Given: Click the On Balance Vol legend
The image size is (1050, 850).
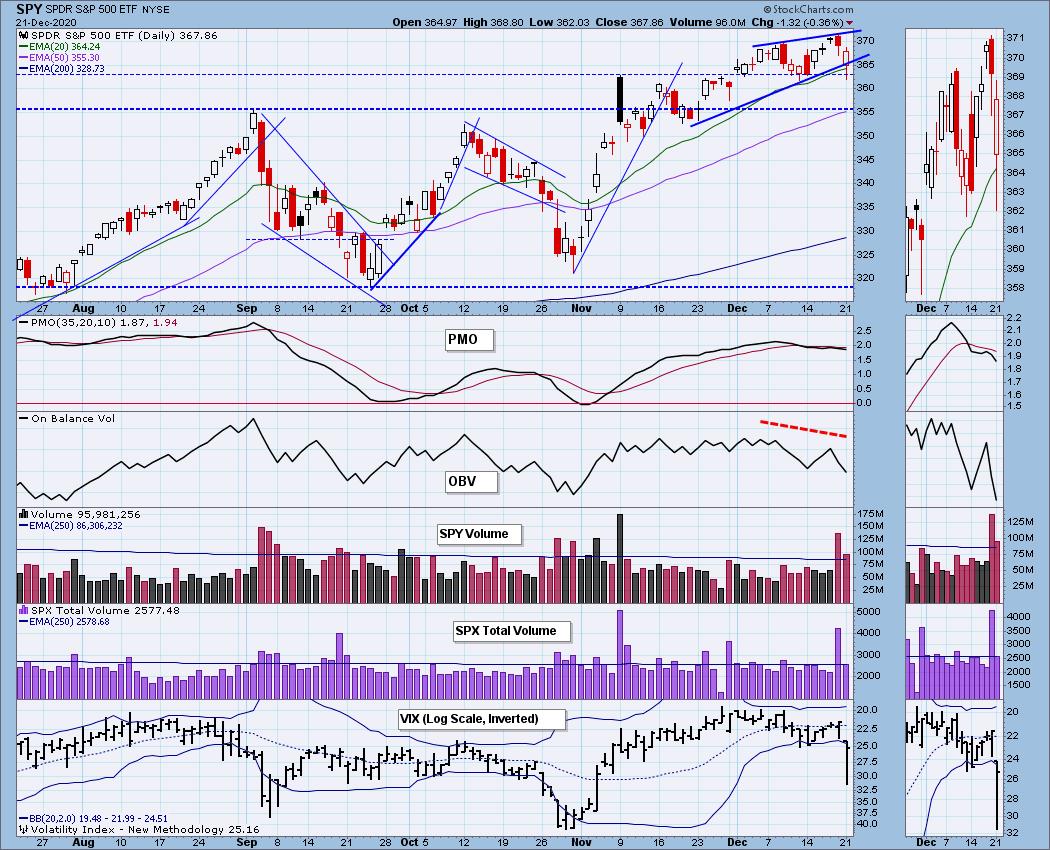Looking at the screenshot, I should click(x=68, y=418).
